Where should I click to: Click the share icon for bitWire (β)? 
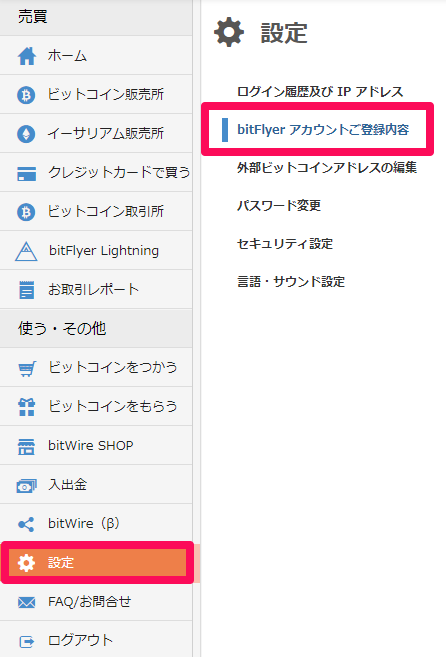point(26,524)
